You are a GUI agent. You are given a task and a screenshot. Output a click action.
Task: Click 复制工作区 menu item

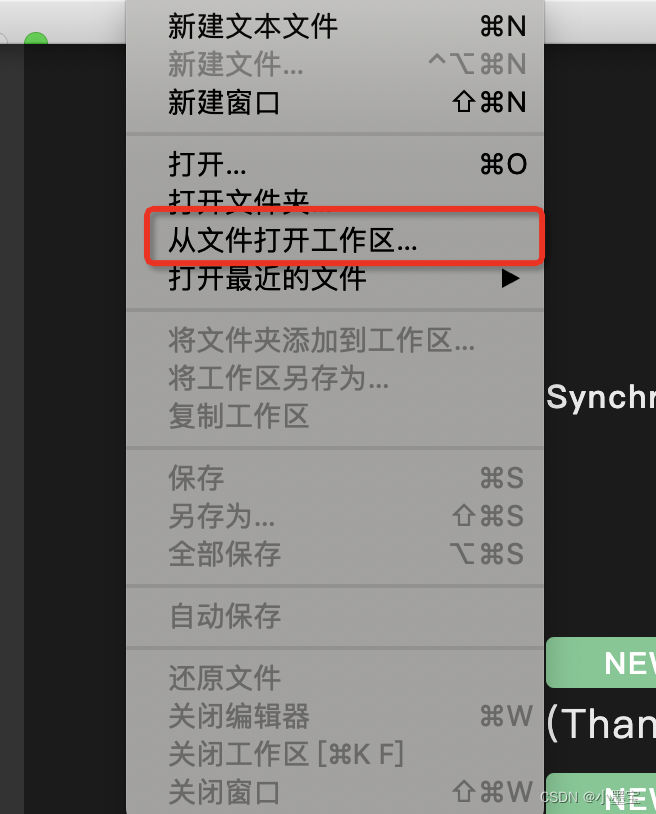click(335, 416)
